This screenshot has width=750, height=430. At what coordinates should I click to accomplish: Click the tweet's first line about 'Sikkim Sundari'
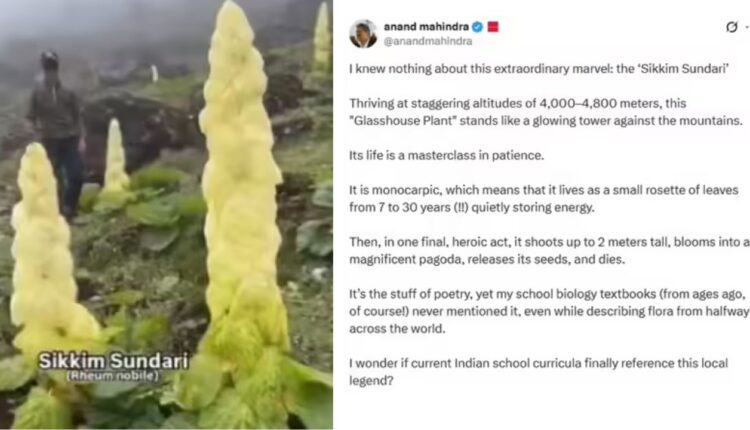[539, 69]
